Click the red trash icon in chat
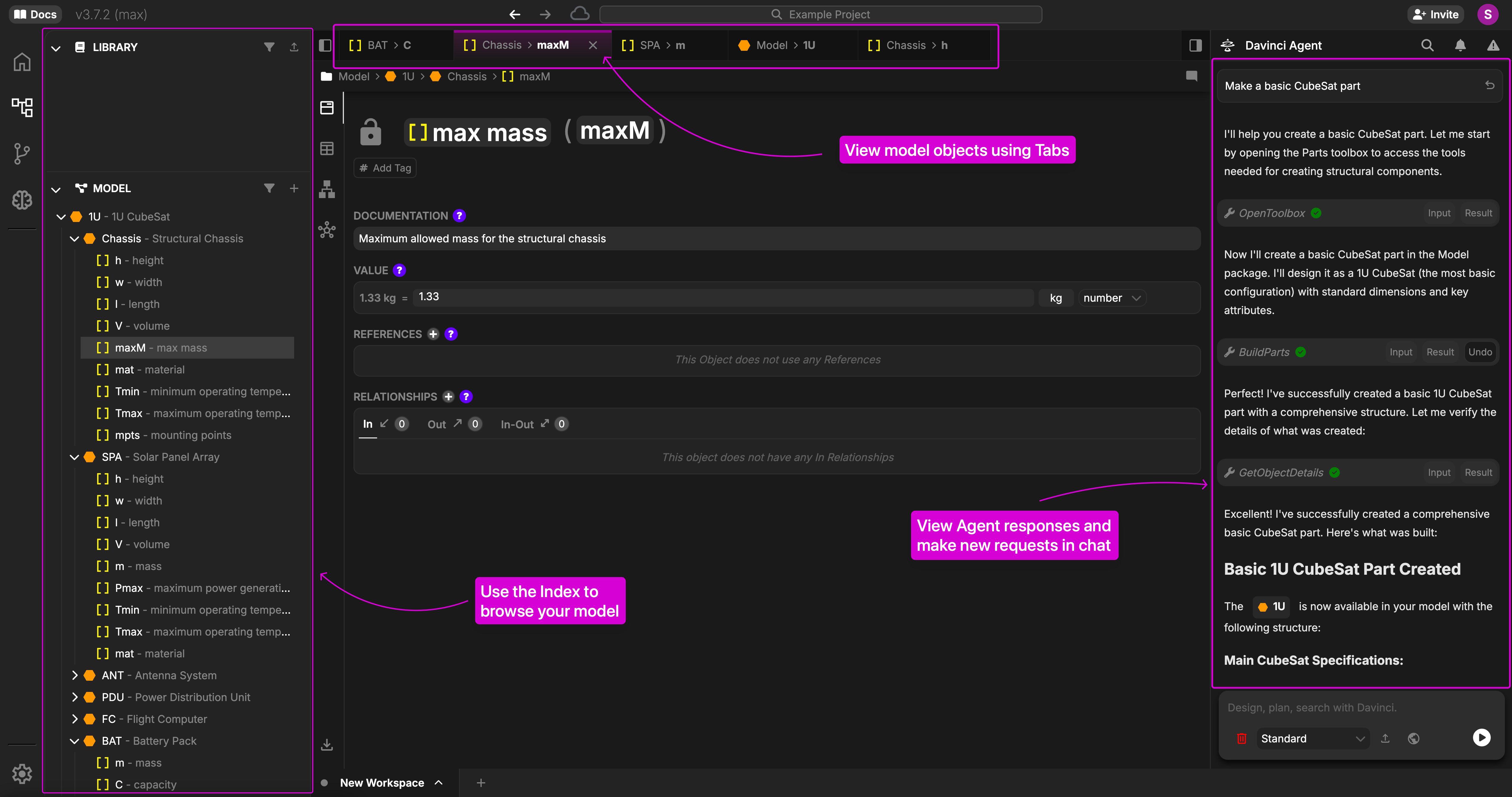Screen dimensions: 1512x797 tap(1241, 738)
